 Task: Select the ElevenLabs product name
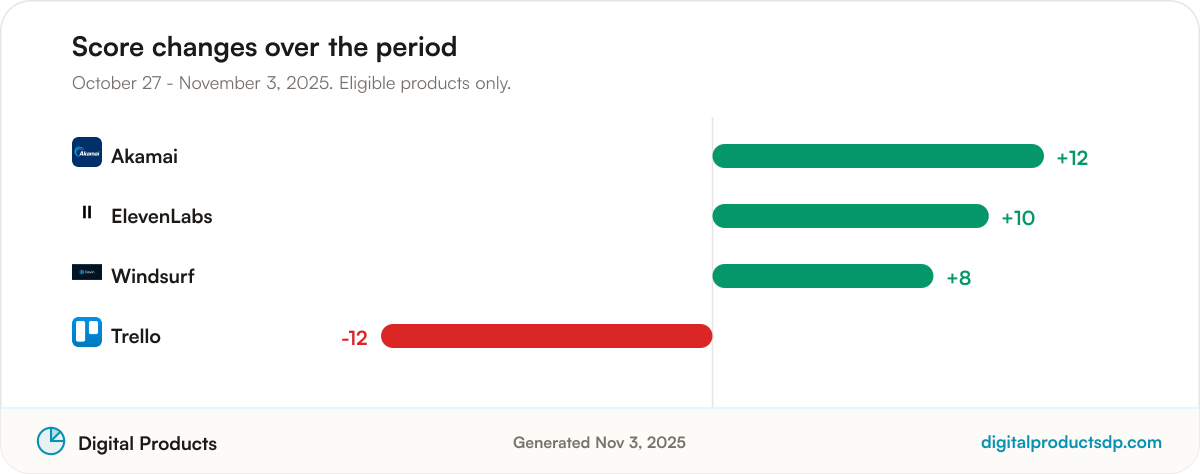click(x=162, y=216)
